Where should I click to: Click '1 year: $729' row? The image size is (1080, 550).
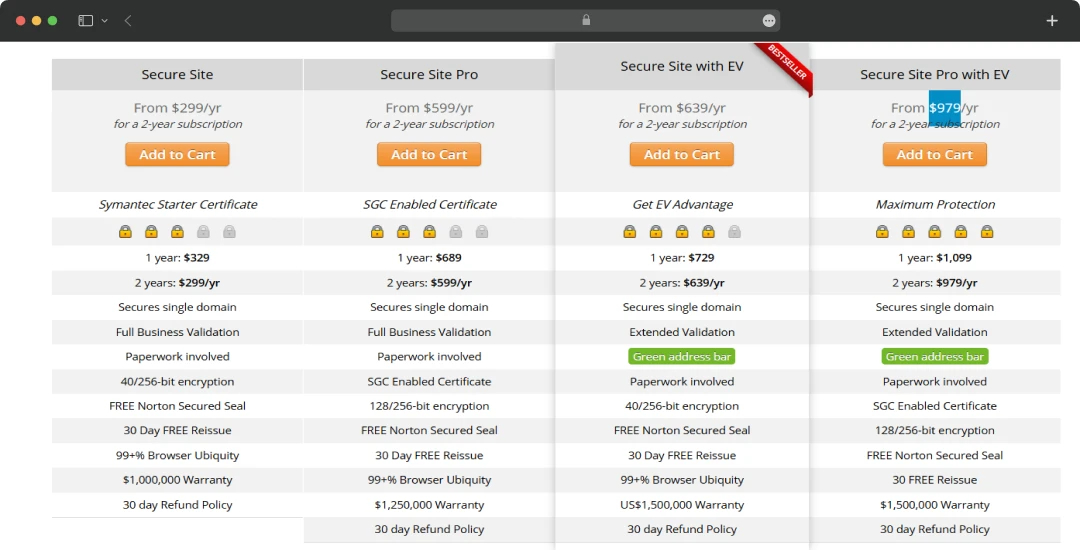[682, 257]
